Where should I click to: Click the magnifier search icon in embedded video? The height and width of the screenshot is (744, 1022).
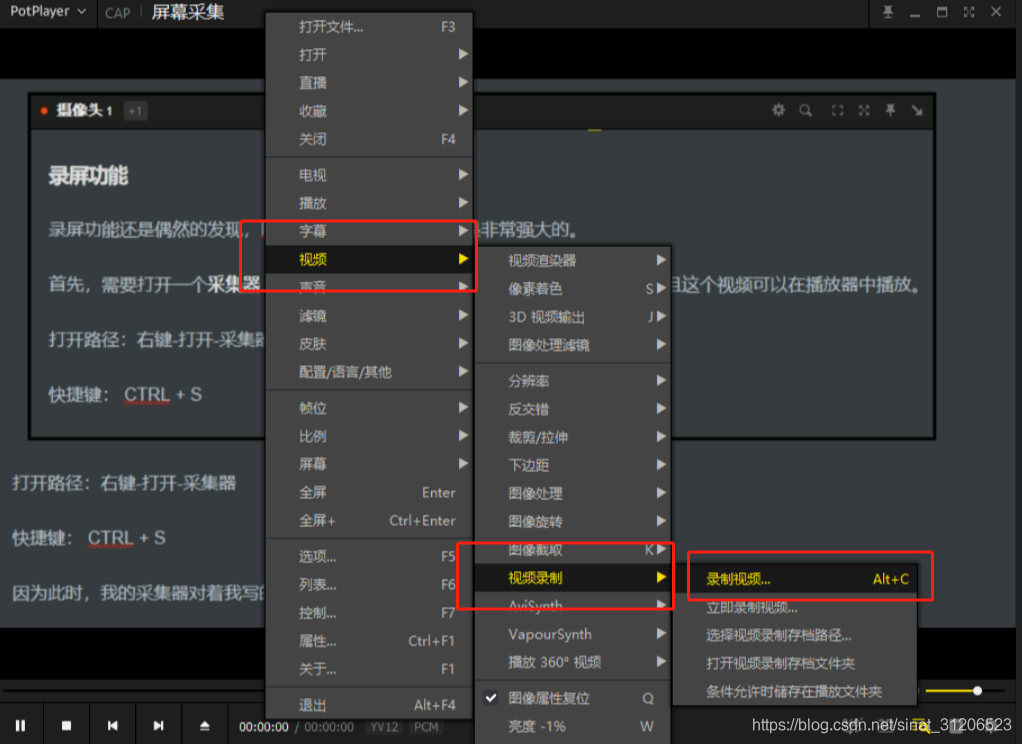806,110
